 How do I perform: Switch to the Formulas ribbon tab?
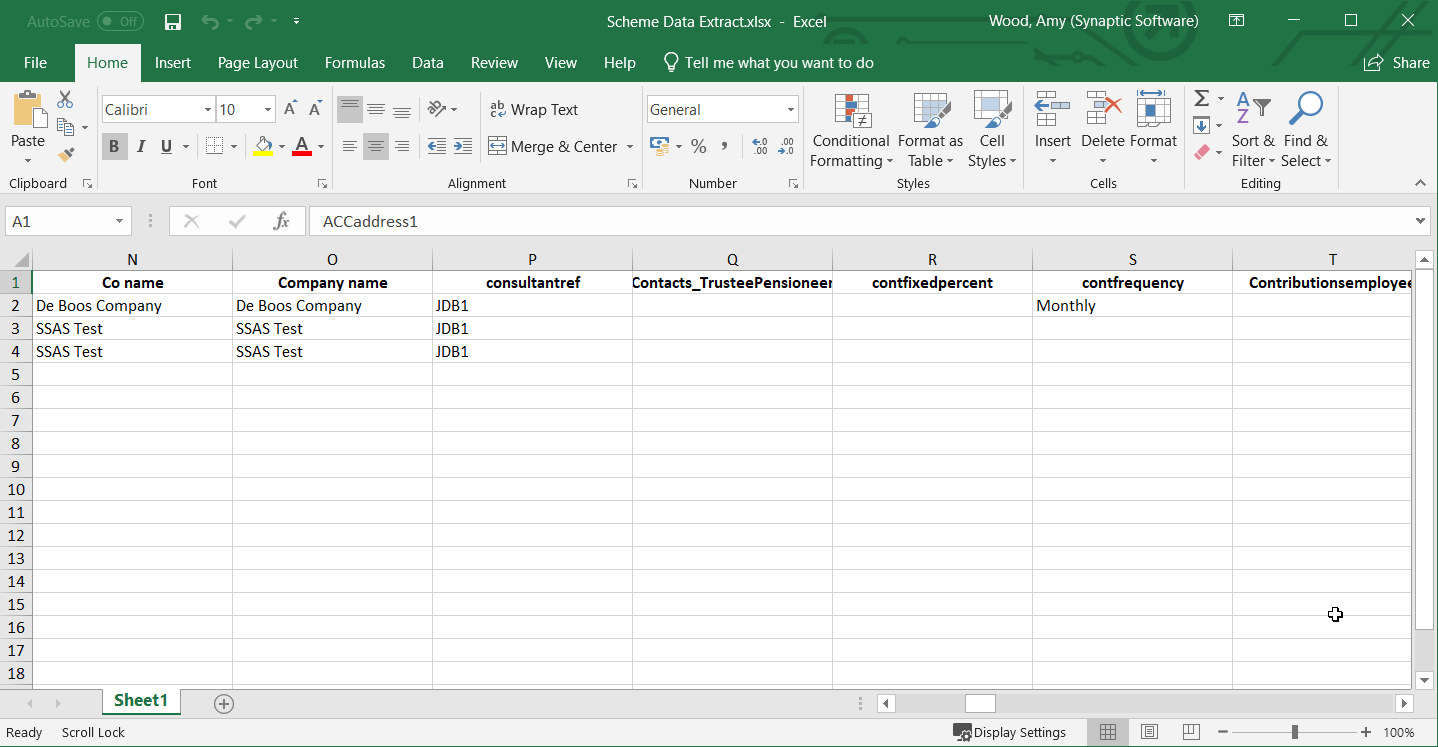click(355, 63)
